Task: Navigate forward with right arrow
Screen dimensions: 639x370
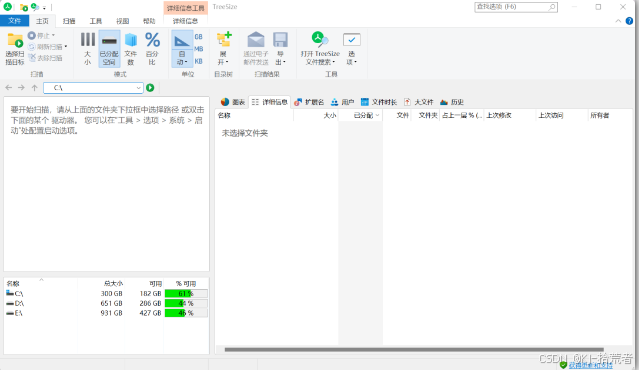Action: pyautogui.click(x=21, y=88)
